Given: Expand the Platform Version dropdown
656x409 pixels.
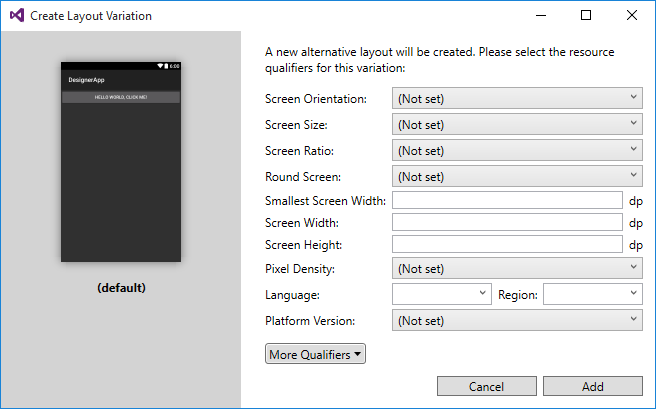Looking at the screenshot, I should pos(517,320).
